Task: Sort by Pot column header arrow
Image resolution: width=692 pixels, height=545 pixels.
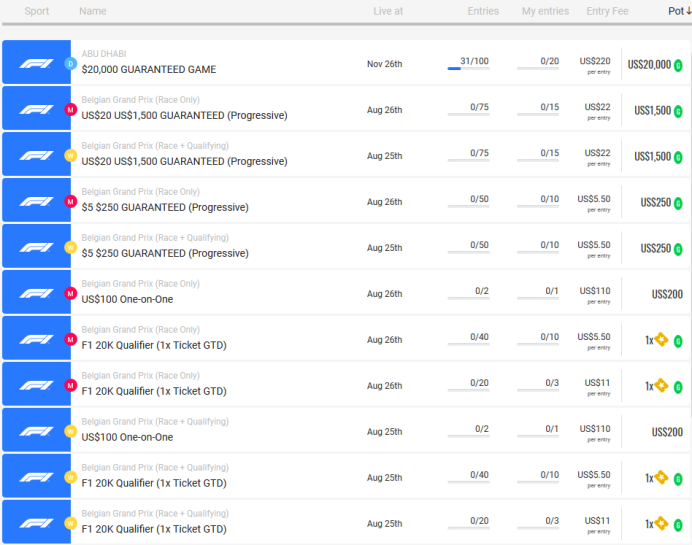Action: click(x=688, y=11)
